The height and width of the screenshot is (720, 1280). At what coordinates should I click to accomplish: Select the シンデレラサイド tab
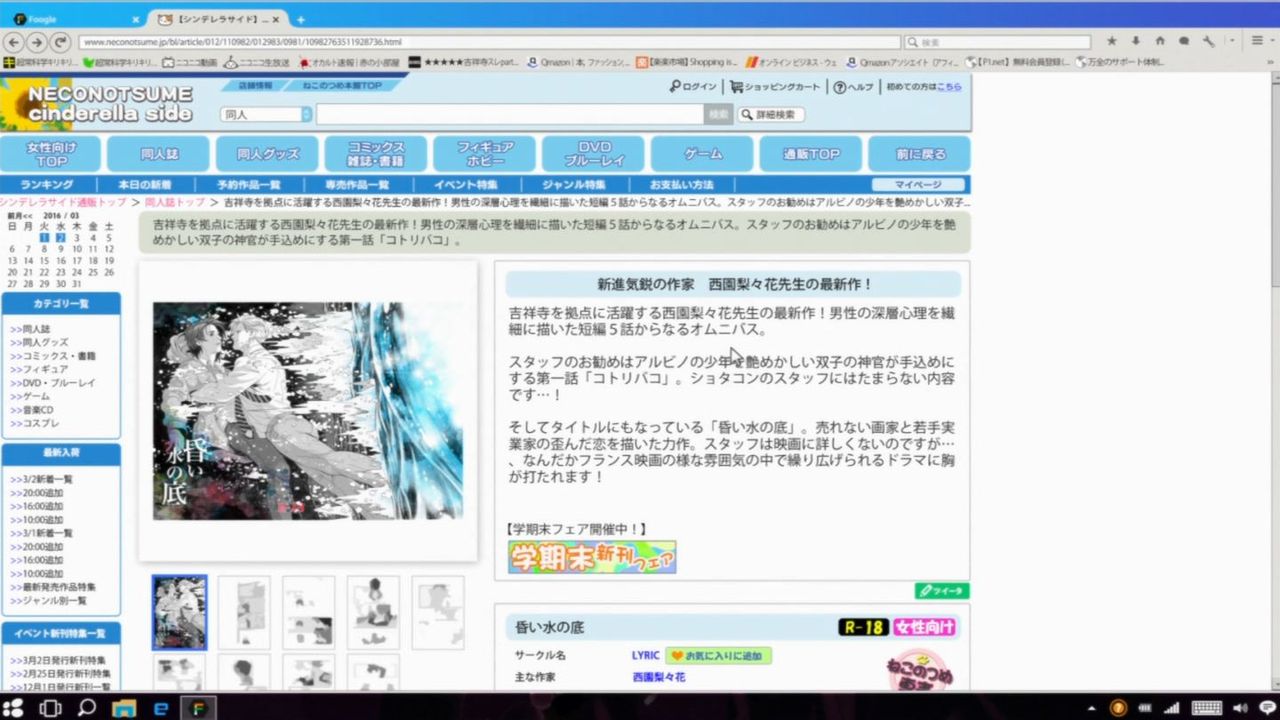(217, 19)
